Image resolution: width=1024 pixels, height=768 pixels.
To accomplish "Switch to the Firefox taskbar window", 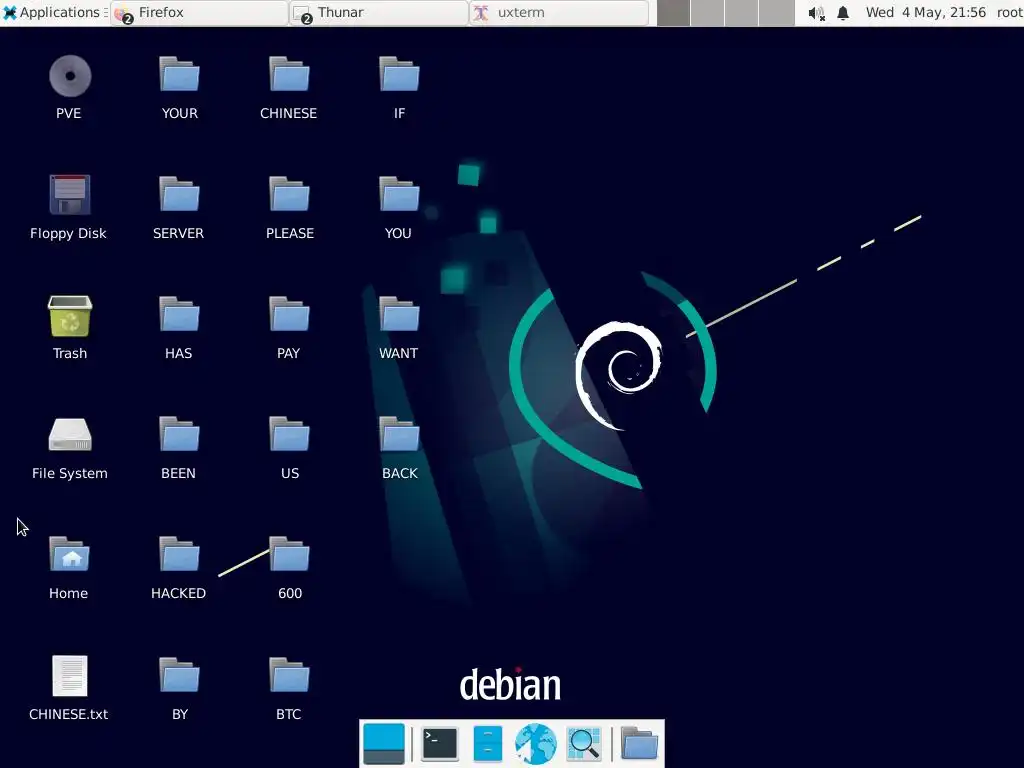I will click(199, 13).
